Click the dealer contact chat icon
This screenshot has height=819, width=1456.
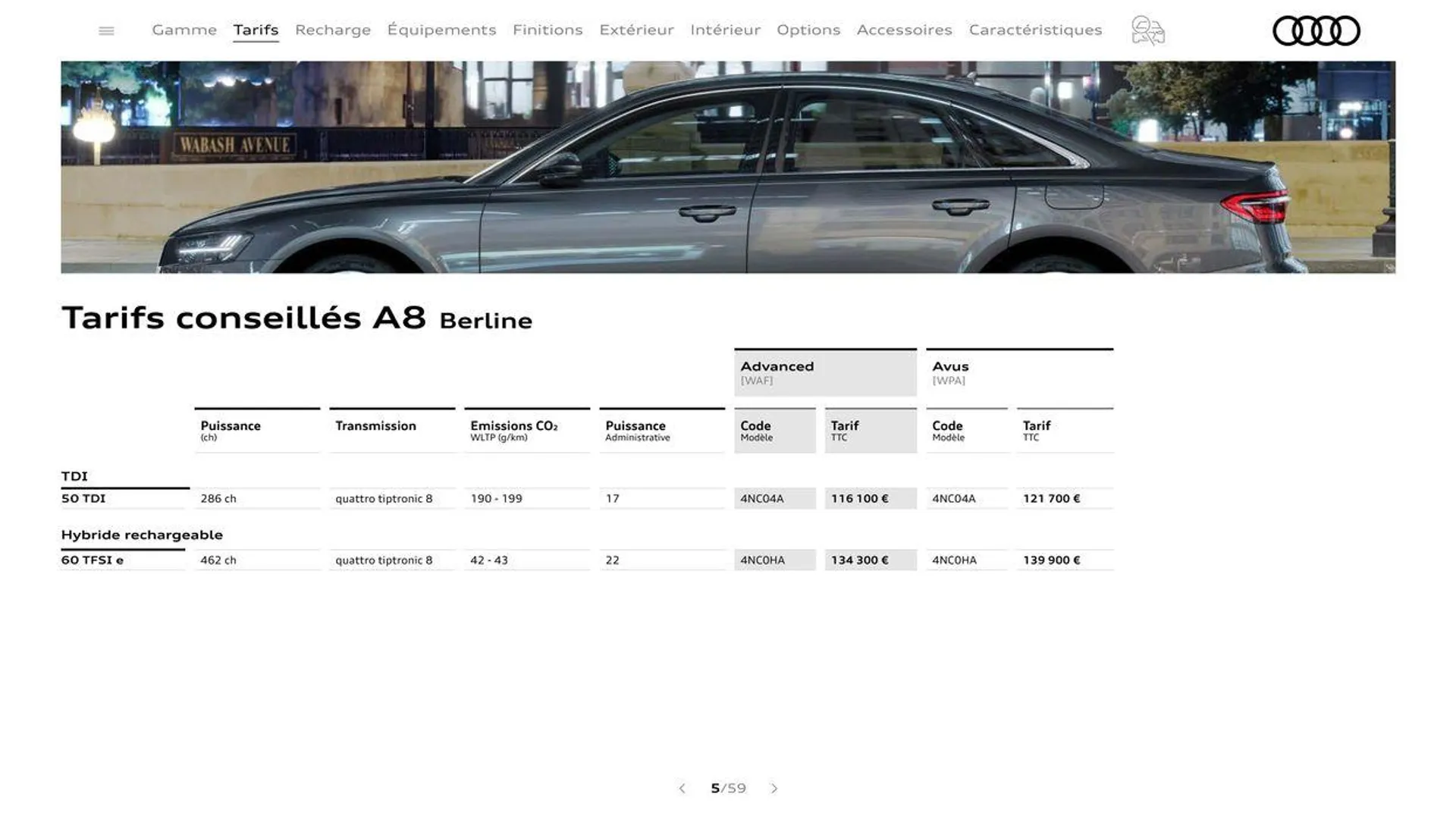pyautogui.click(x=1147, y=31)
